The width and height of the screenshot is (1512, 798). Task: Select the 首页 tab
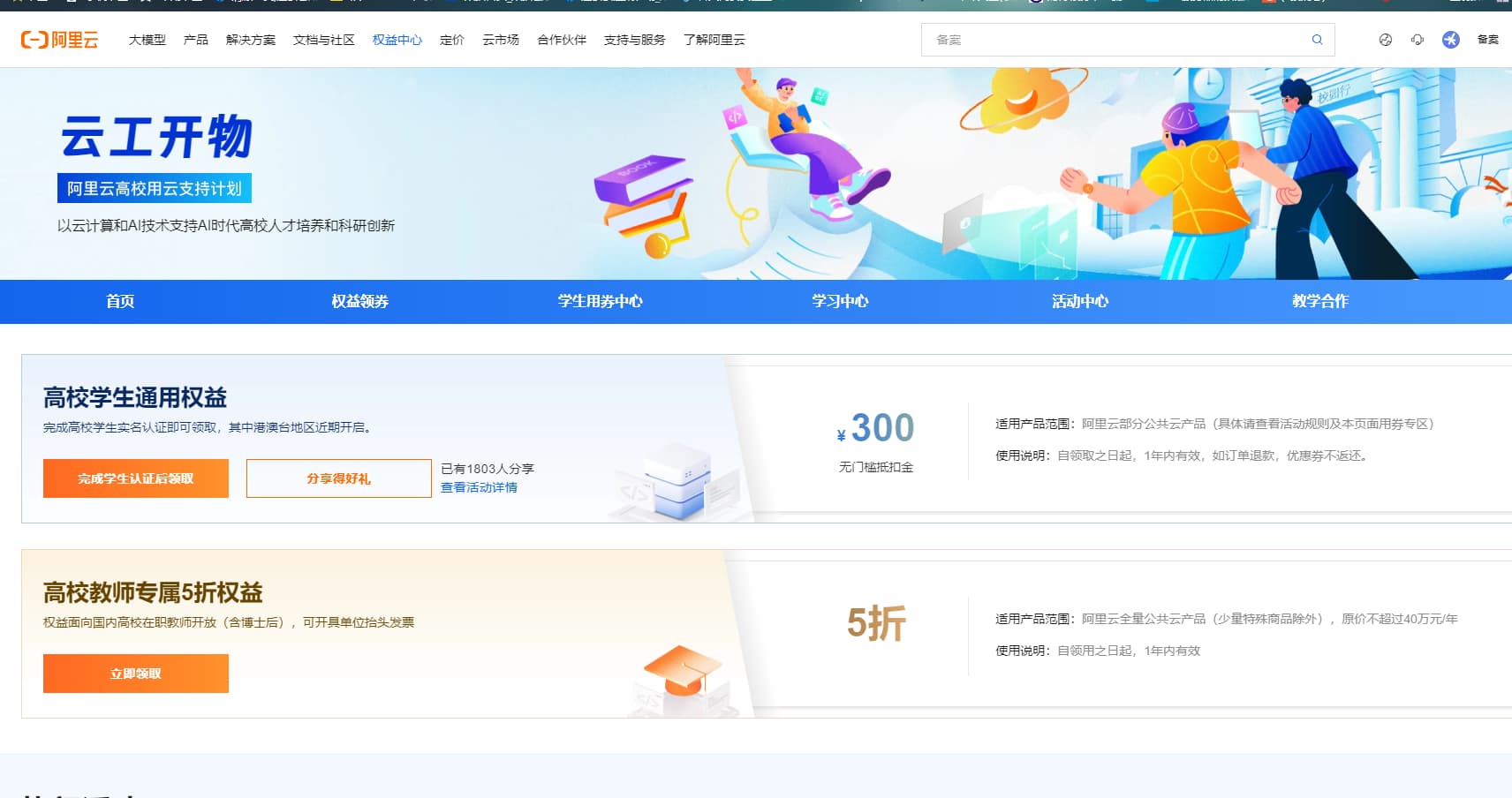120,301
